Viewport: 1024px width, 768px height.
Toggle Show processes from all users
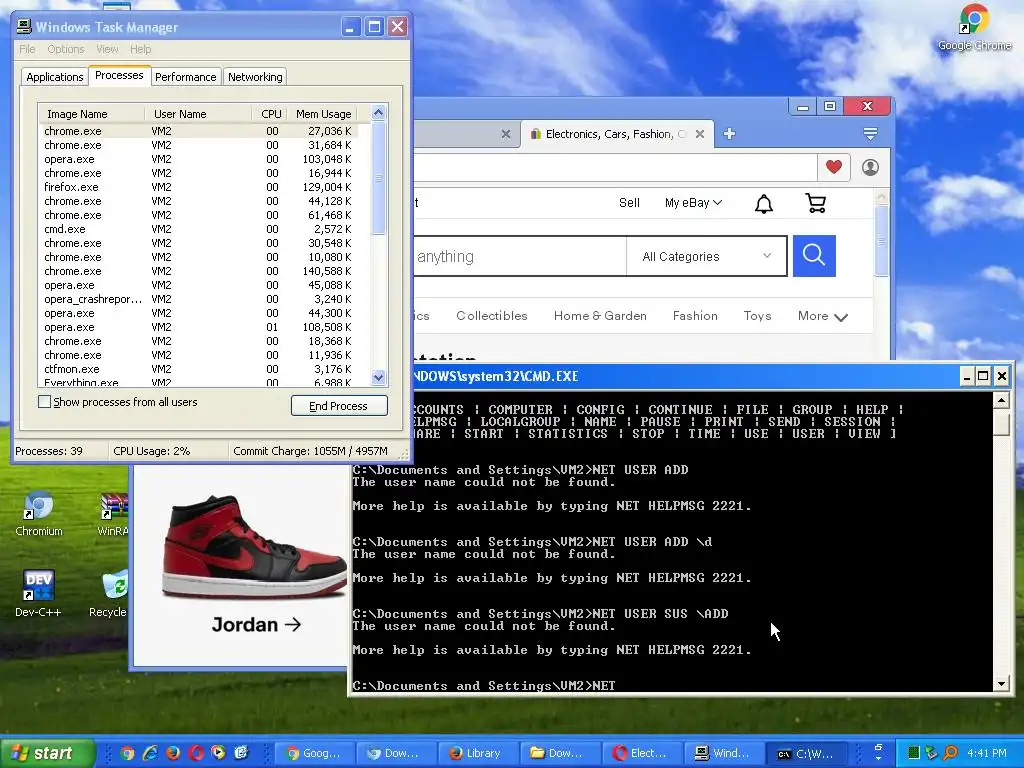point(44,402)
